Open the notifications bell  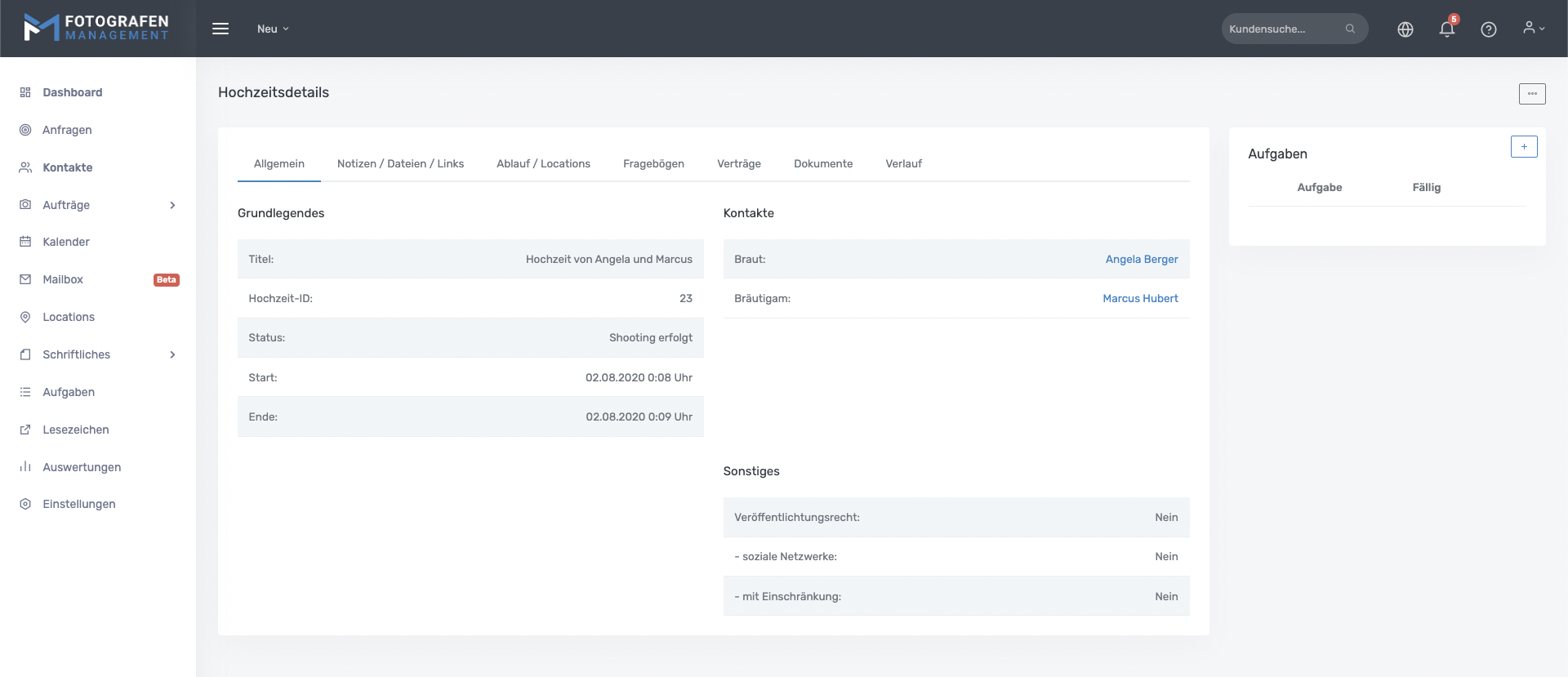[x=1446, y=29]
